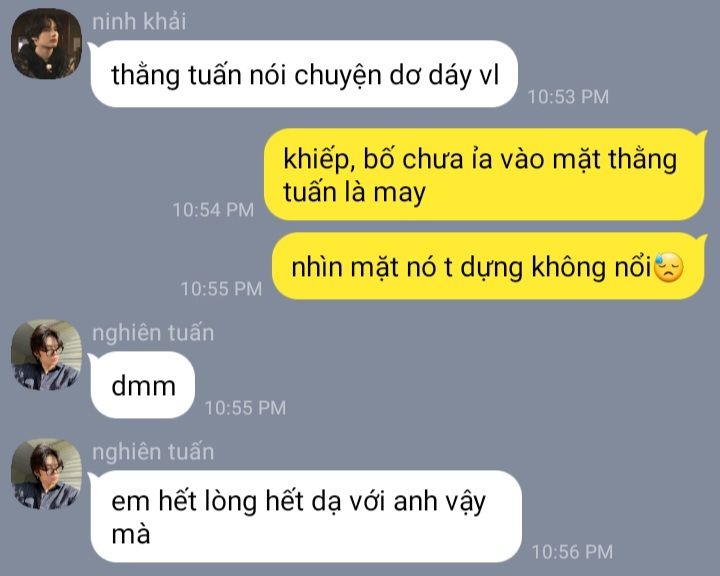
Task: Tap the yellow 'khiếp, bố chưa' message bubble
Action: [485, 175]
